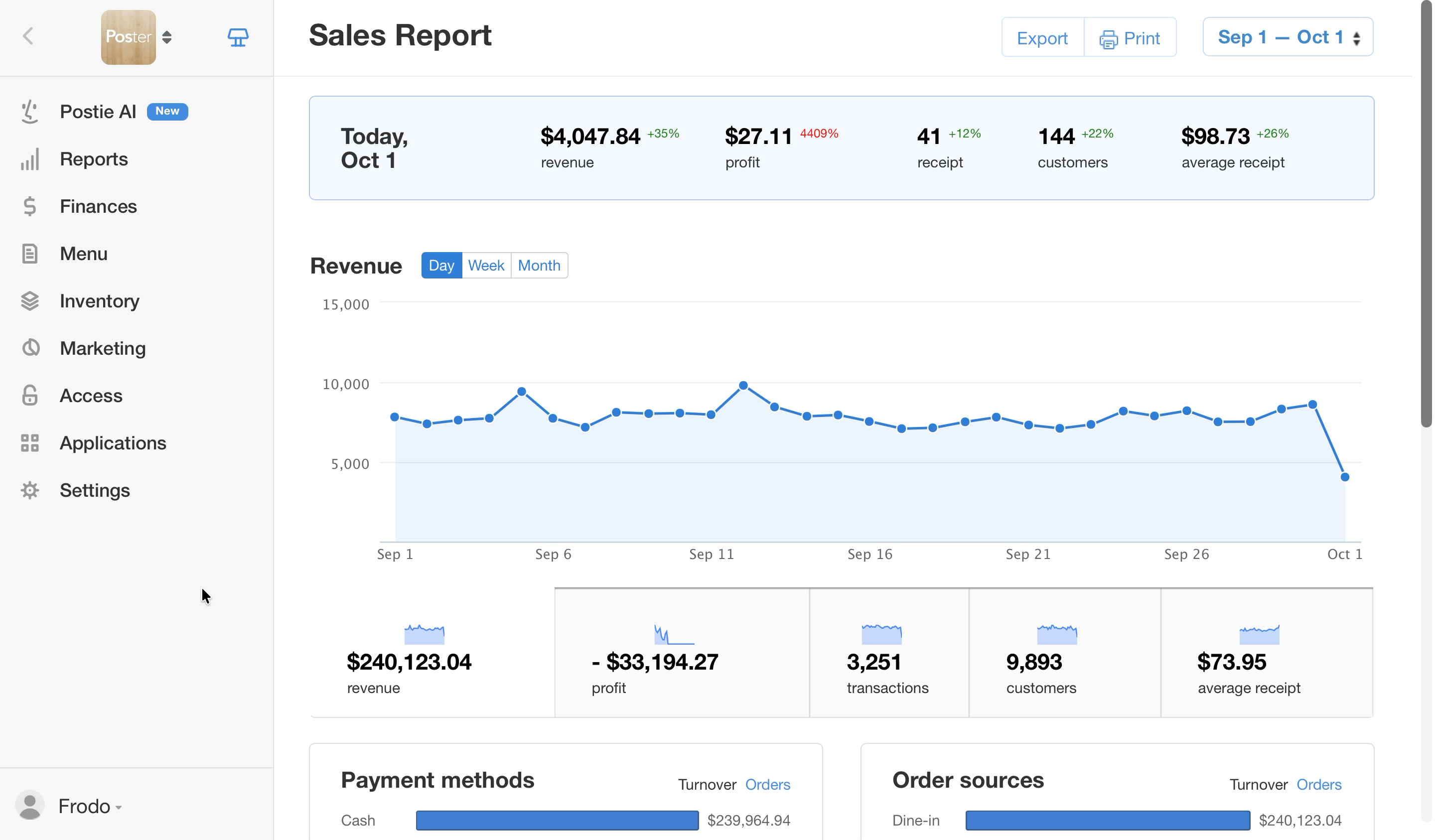Click the Applications grid icon

pos(29,442)
